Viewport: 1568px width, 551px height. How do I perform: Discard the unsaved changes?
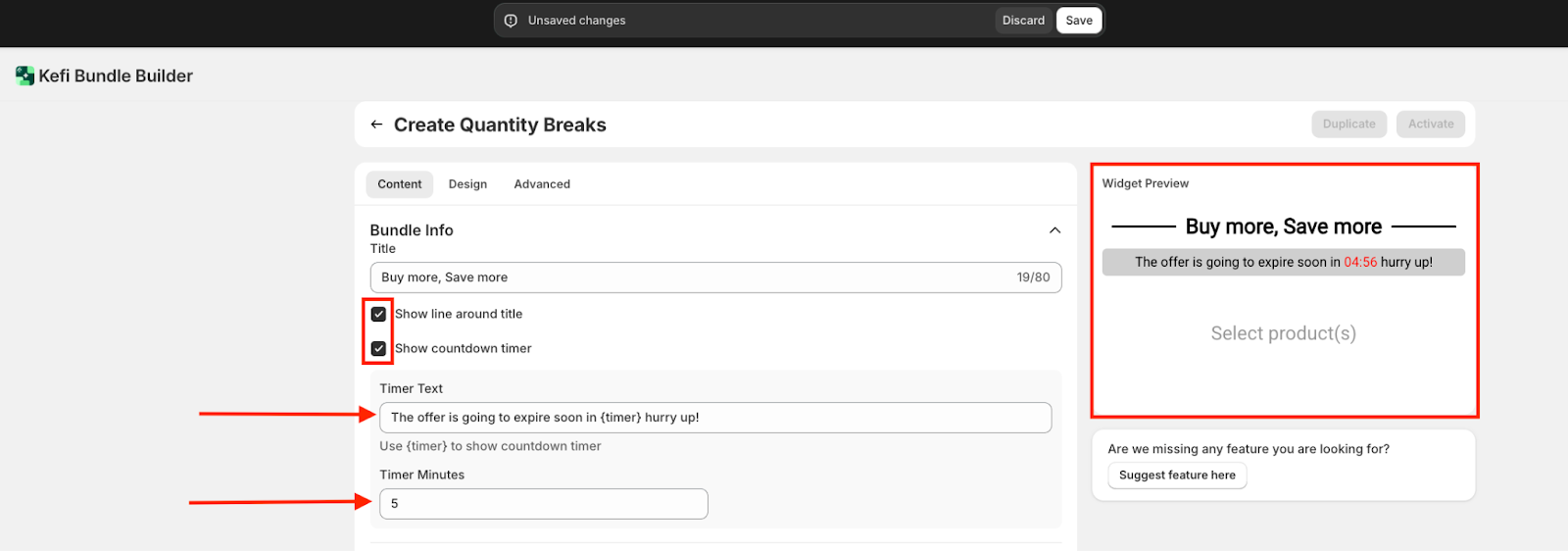pos(1023,21)
